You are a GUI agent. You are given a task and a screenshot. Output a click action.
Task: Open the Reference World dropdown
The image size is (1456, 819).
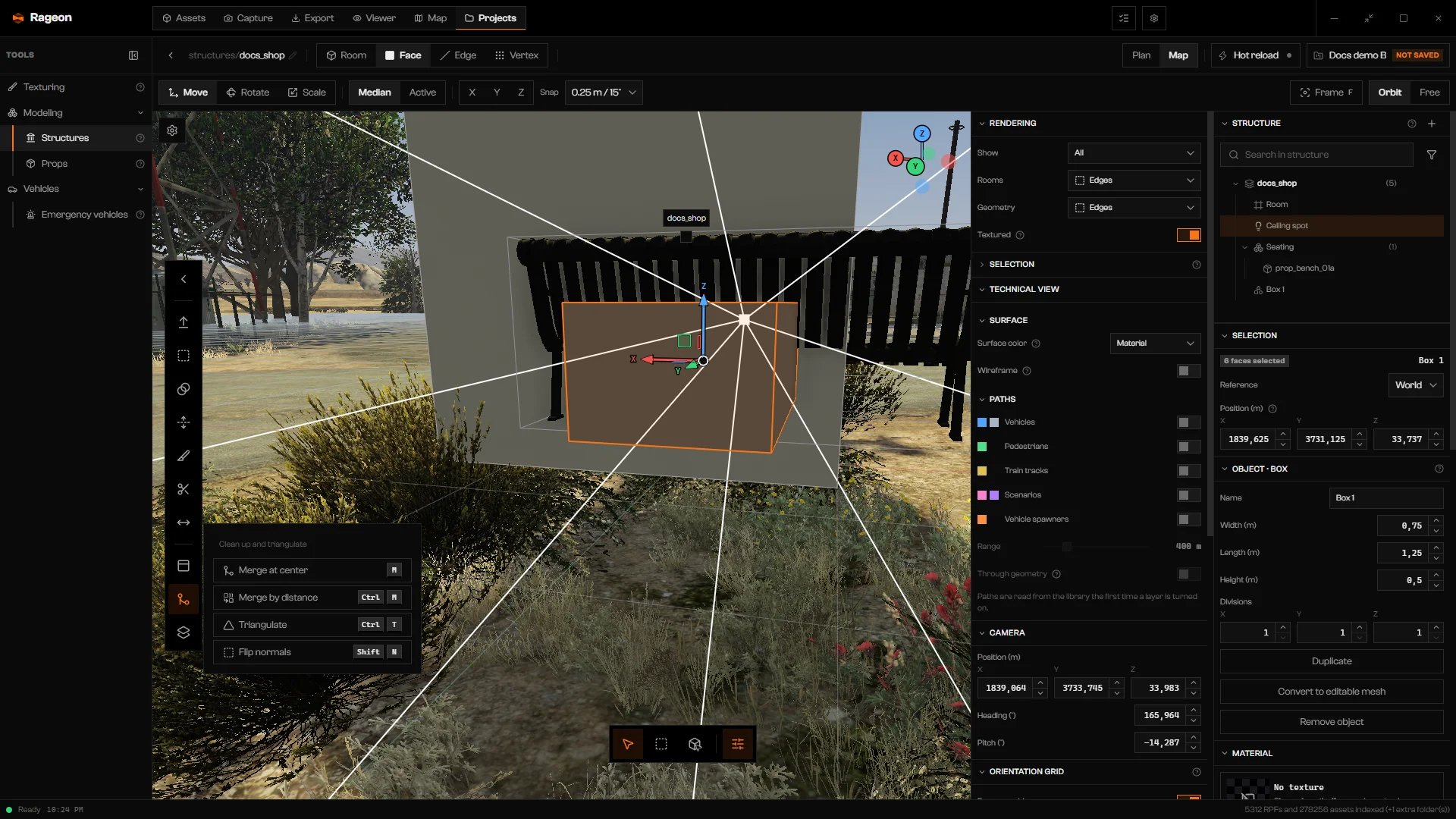1416,385
